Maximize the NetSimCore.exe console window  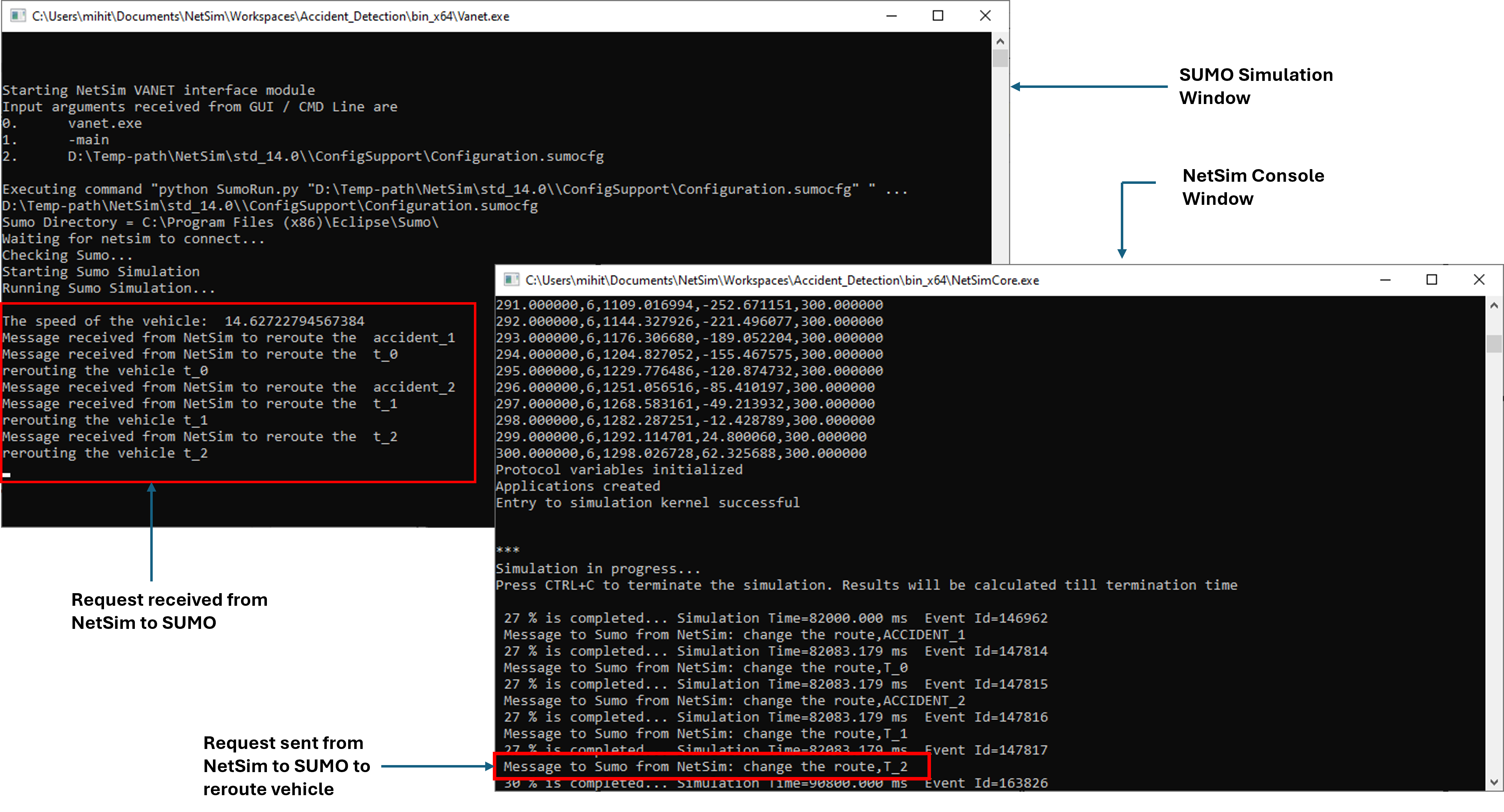[x=1431, y=280]
